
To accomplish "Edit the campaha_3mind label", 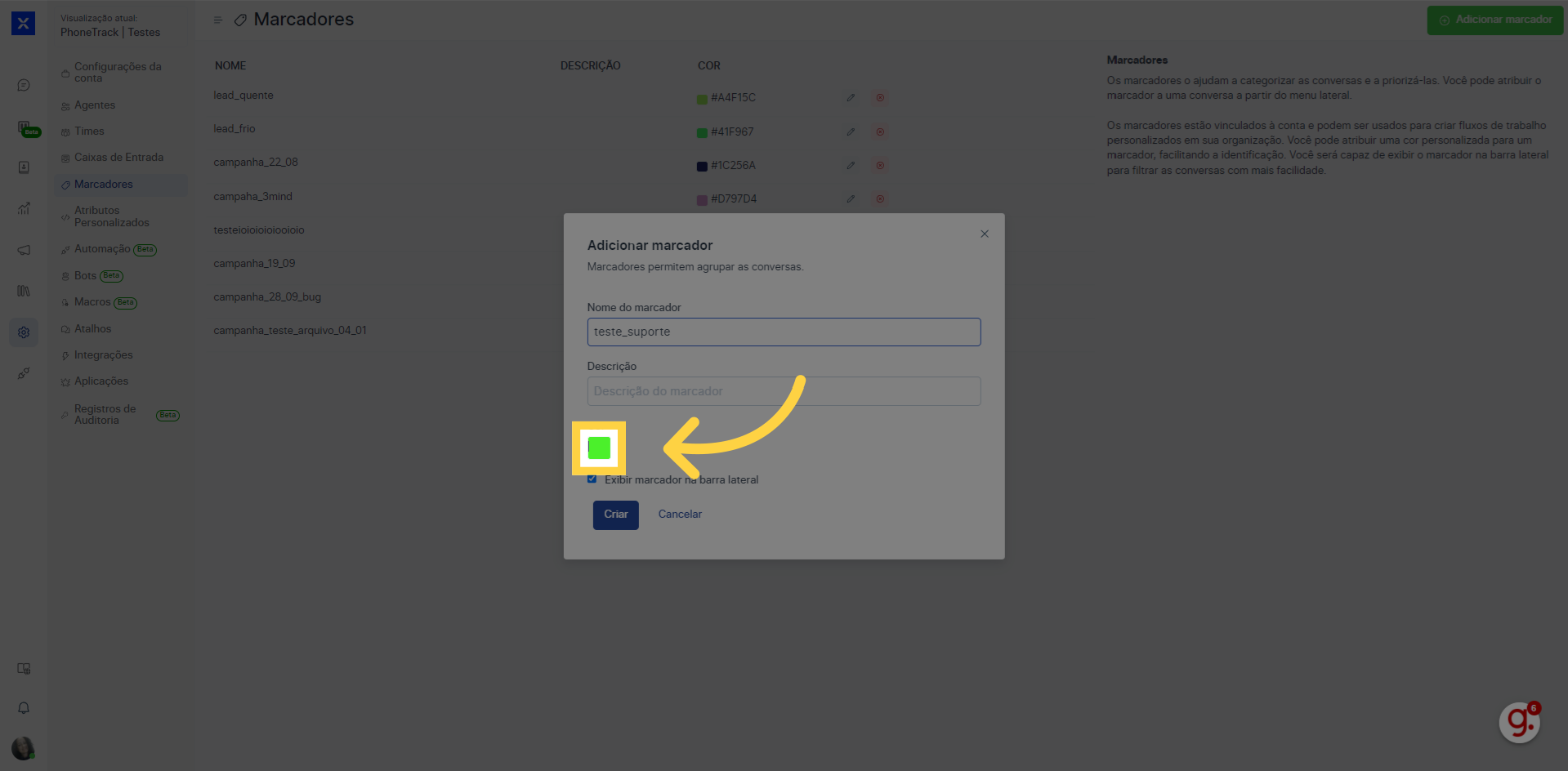I will tap(851, 198).
